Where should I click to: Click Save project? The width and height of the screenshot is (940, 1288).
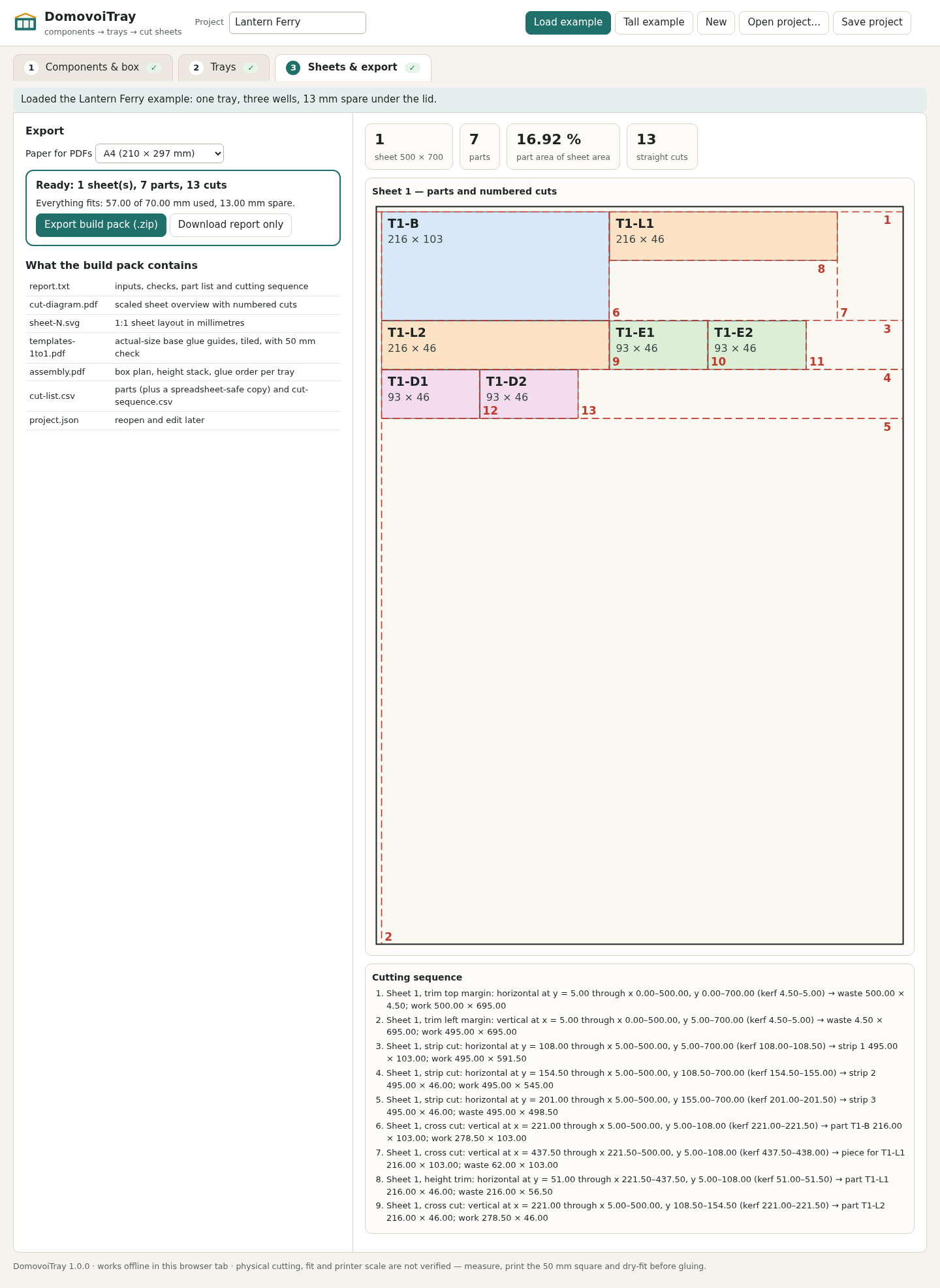871,23
